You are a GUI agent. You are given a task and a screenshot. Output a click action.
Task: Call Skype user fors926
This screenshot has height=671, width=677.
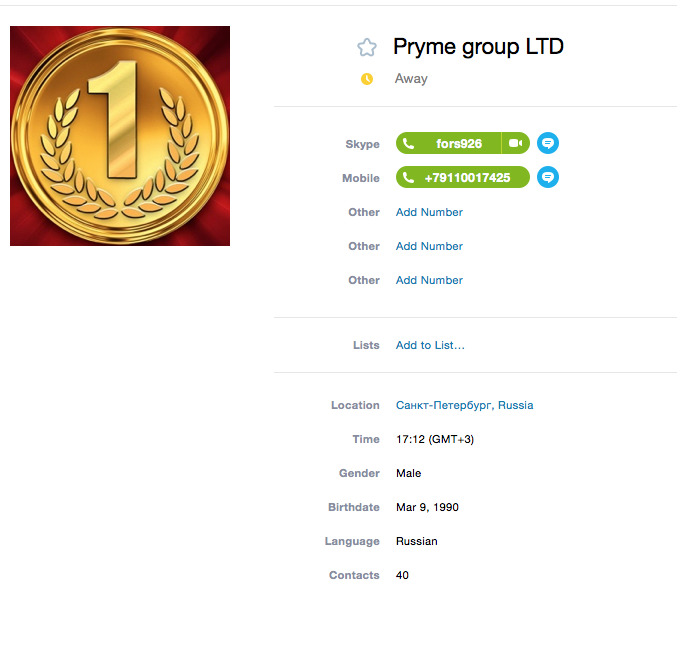pyautogui.click(x=448, y=143)
